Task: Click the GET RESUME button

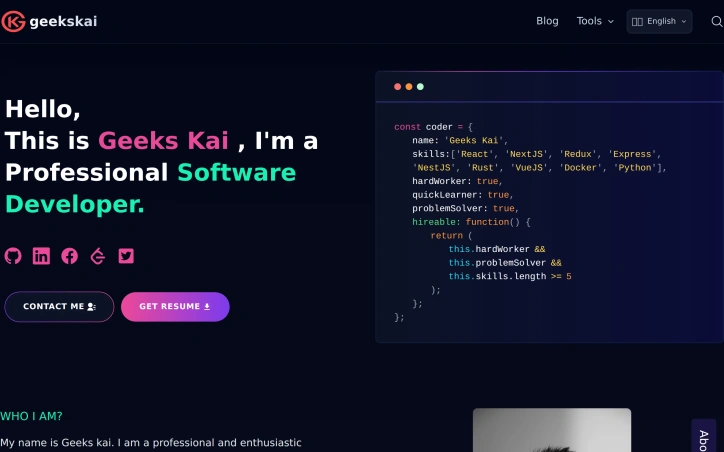Action: [x=175, y=307]
